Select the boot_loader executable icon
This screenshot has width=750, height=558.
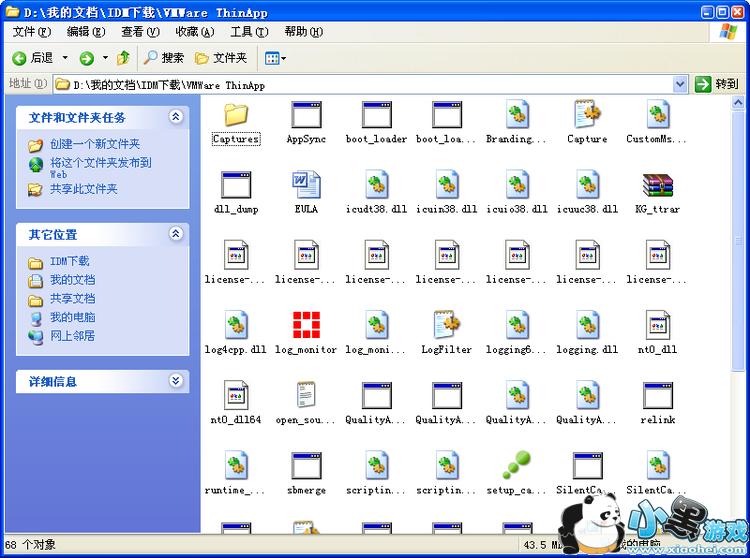coord(376,115)
